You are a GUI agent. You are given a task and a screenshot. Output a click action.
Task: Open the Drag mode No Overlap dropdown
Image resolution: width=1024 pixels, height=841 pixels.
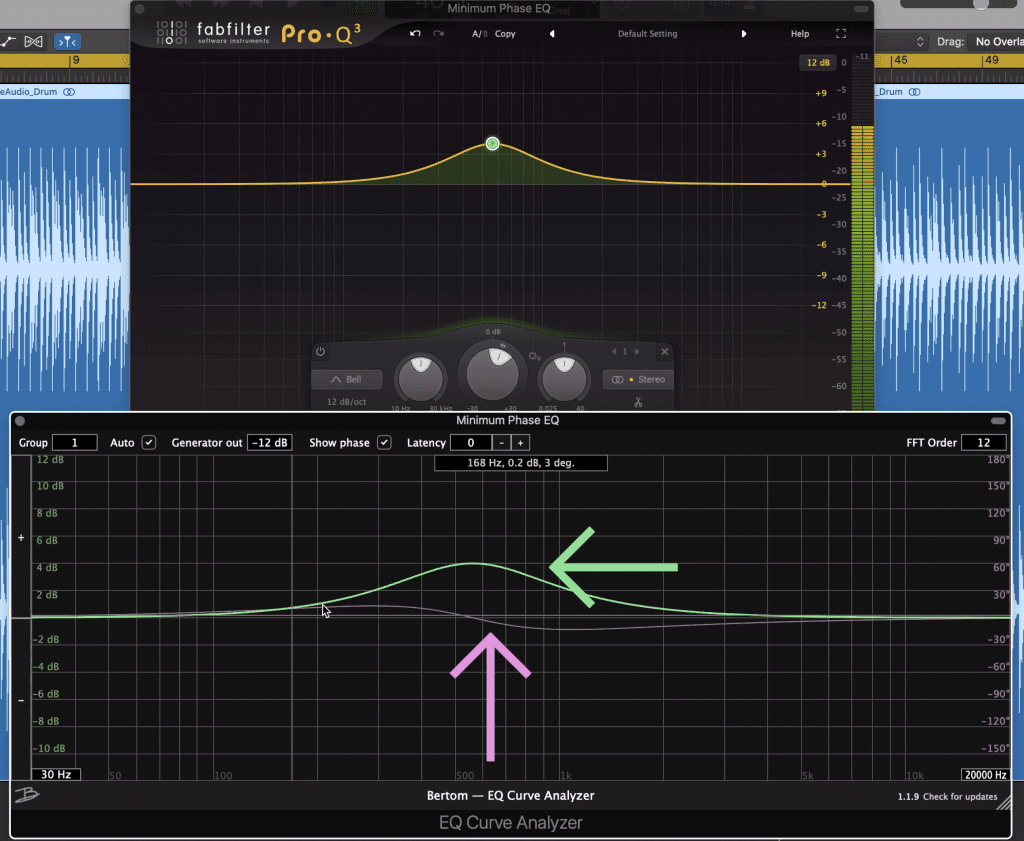[997, 42]
